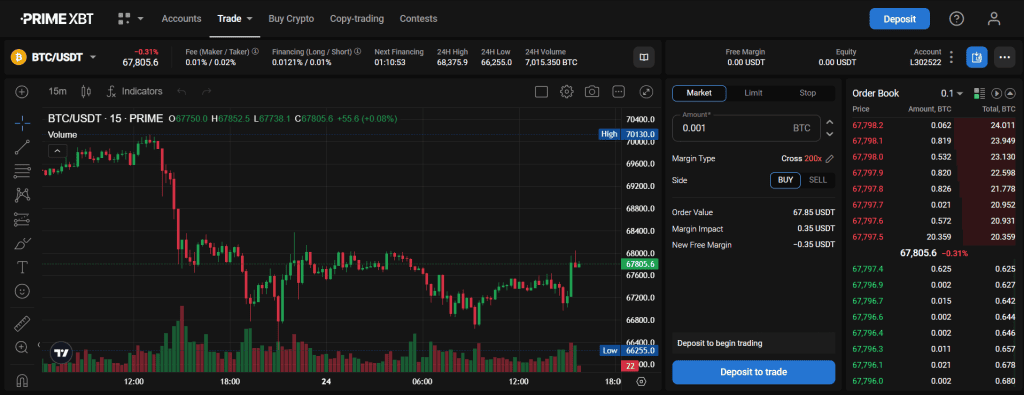Image resolution: width=1024 pixels, height=395 pixels.
Task: Show fee info tooltip icon
Action: 255,51
